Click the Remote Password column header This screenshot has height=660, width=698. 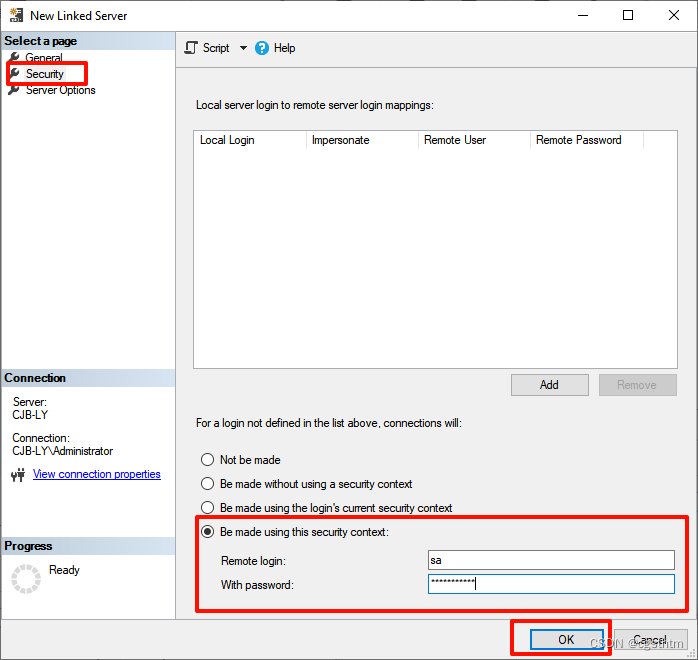(x=587, y=140)
